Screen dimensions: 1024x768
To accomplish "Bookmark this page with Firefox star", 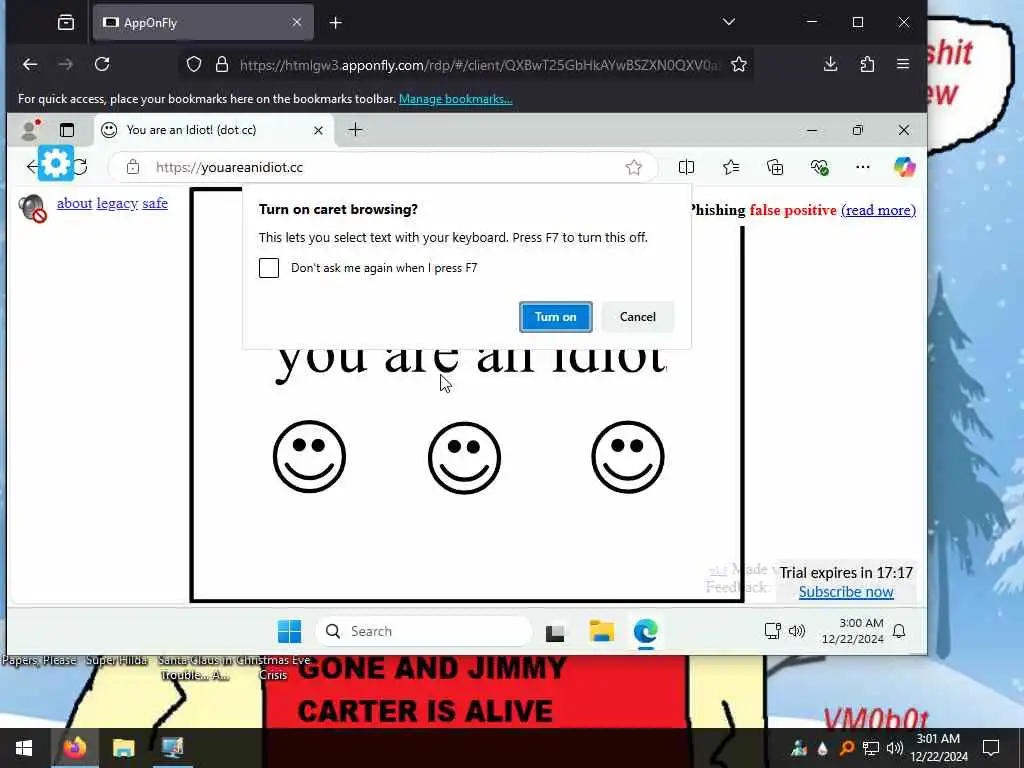I will coord(739,64).
